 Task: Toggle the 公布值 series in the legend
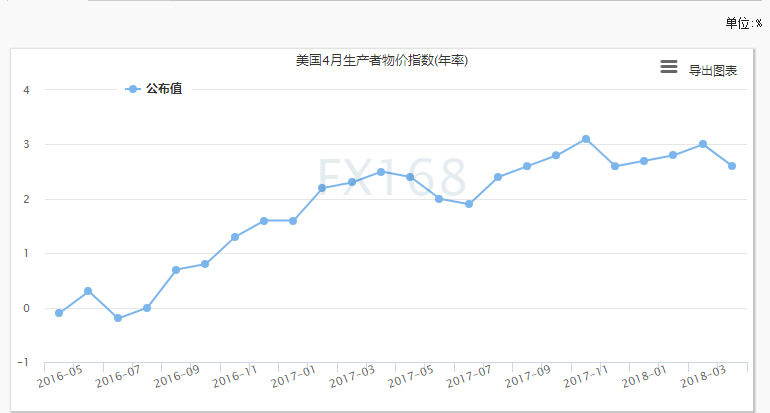[154, 89]
